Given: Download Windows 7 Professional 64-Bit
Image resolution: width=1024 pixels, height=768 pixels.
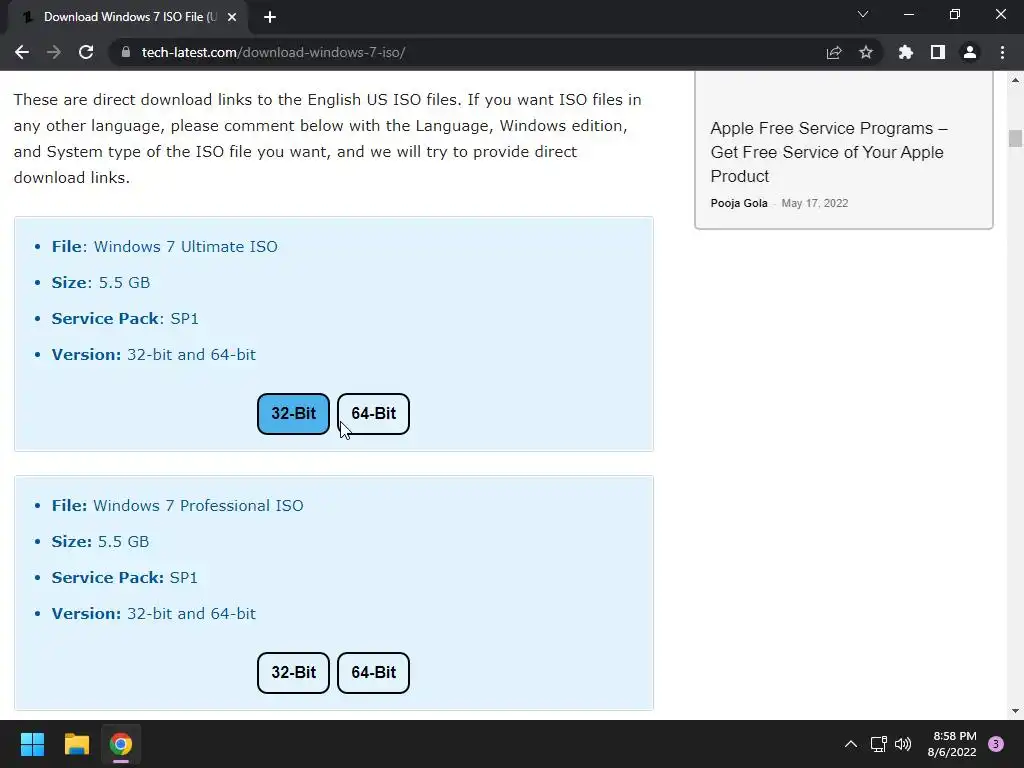Looking at the screenshot, I should pyautogui.click(x=374, y=673).
